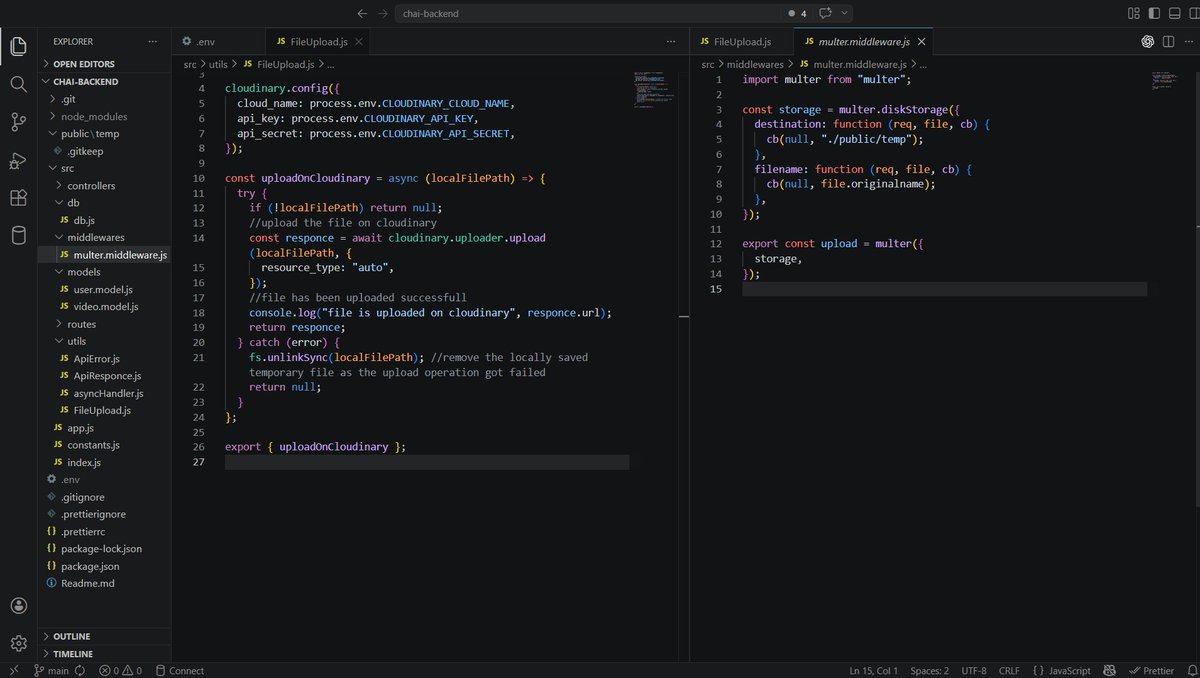1200x678 pixels.
Task: Click the ChatGPT icon in right editor toolbar
Action: pos(1148,41)
